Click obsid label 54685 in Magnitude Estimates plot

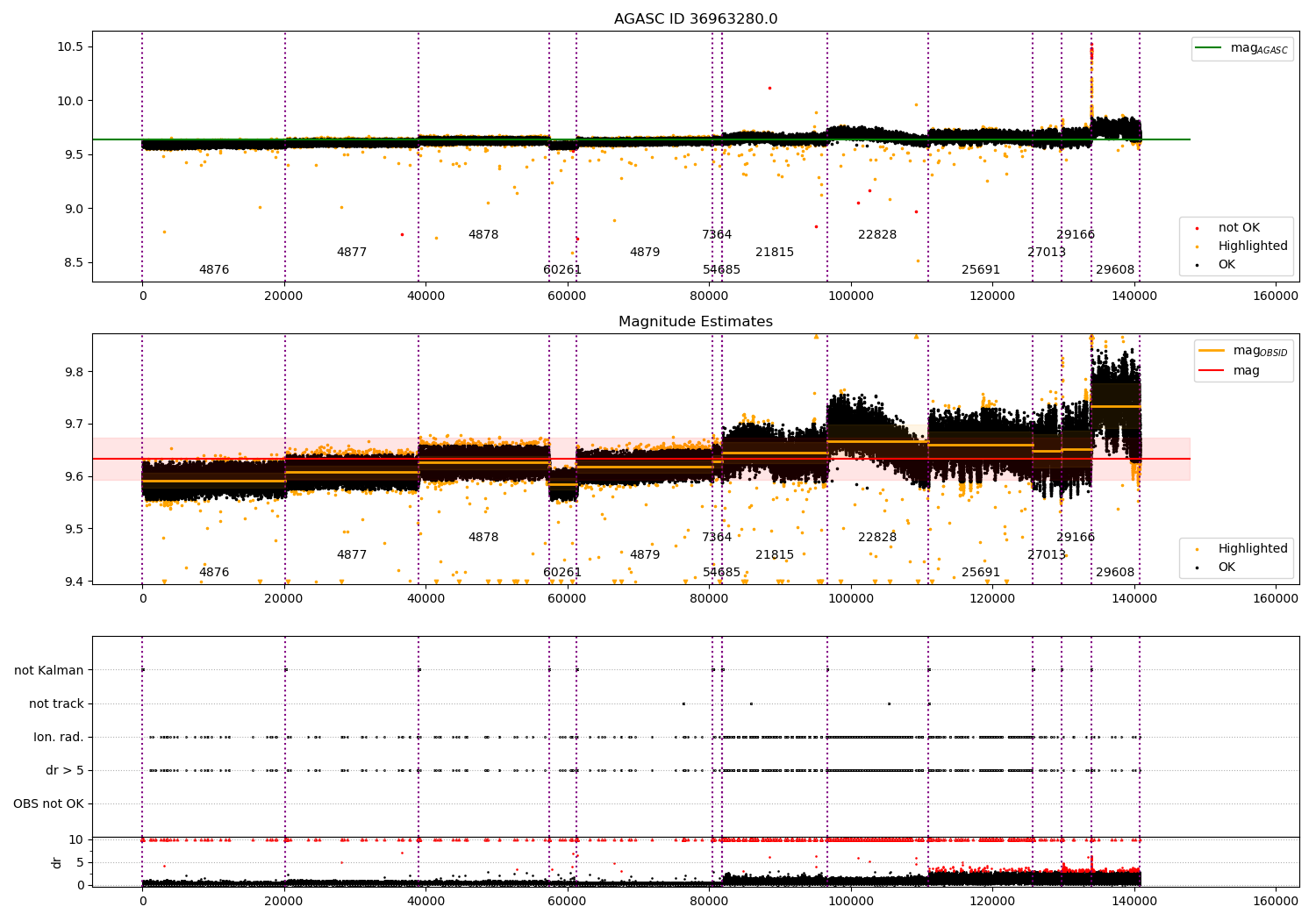point(722,573)
